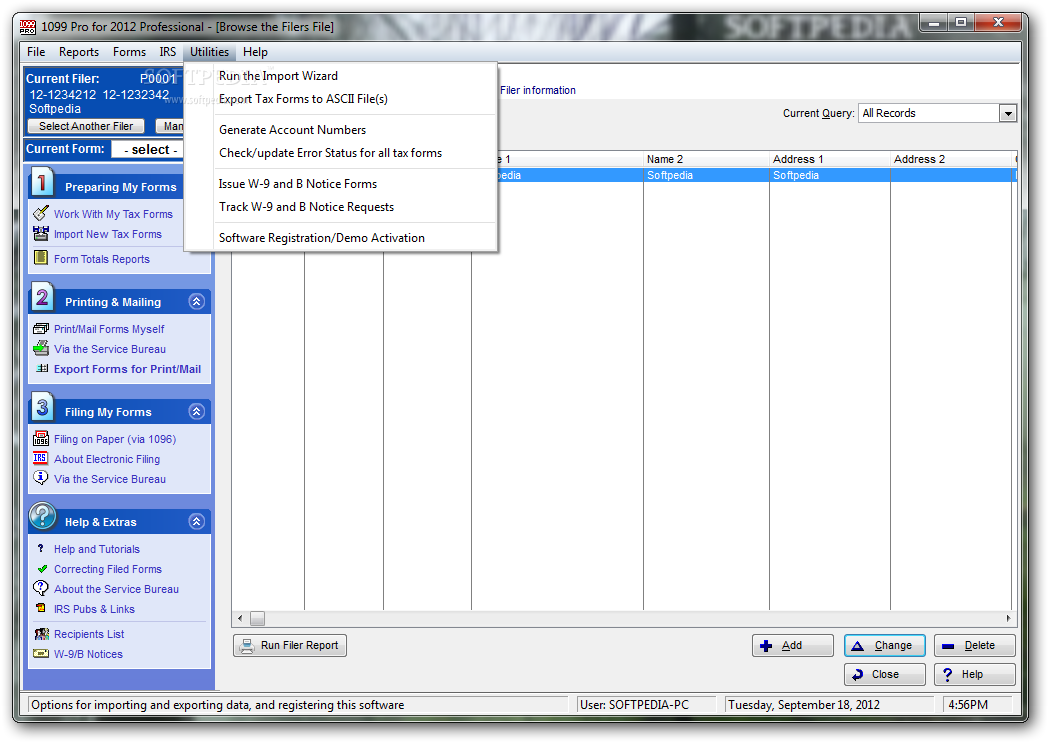The height and width of the screenshot is (743, 1049).
Task: Click the Address 2 column header
Action: click(951, 158)
